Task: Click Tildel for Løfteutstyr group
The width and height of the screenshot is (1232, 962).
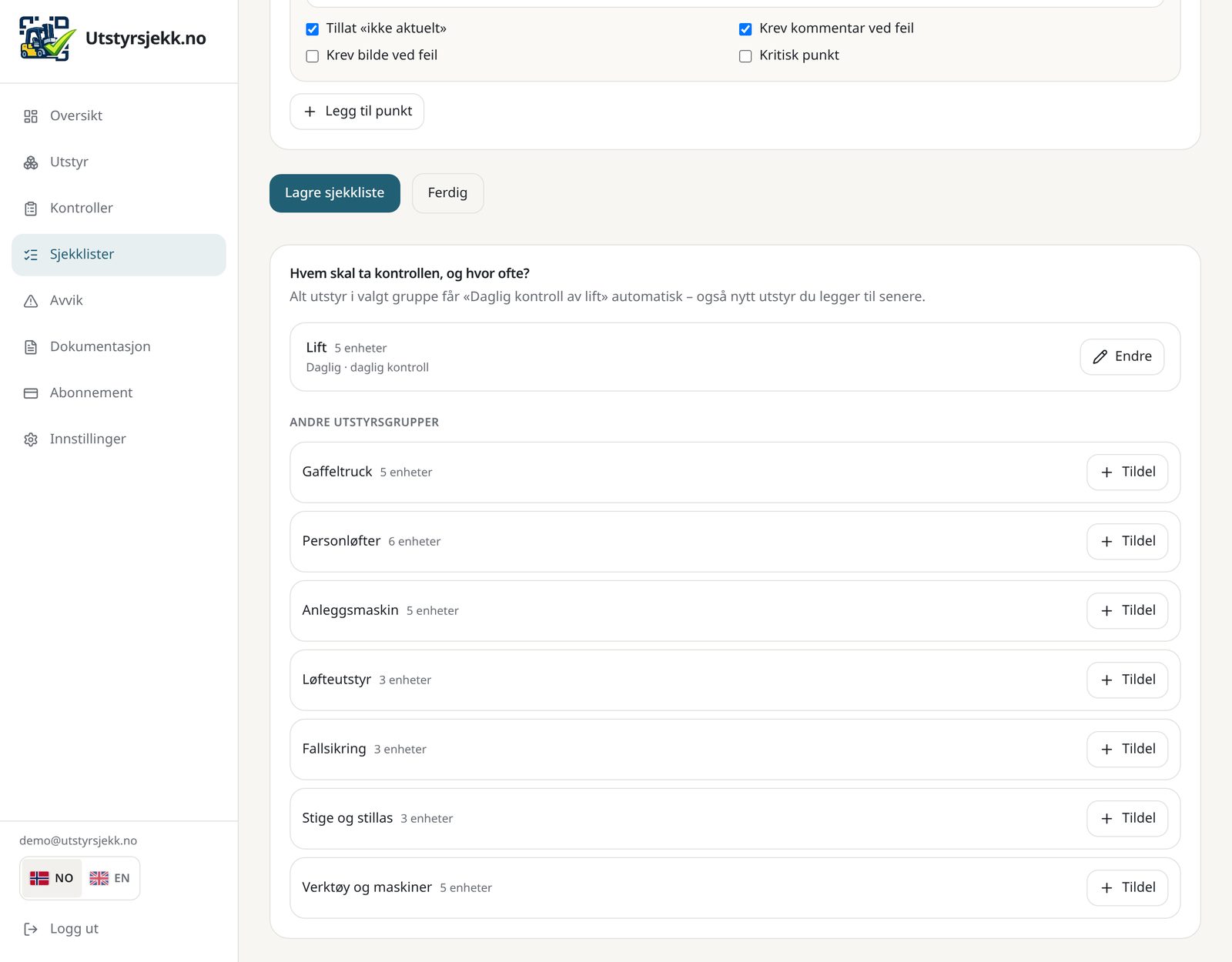Action: coord(1127,680)
